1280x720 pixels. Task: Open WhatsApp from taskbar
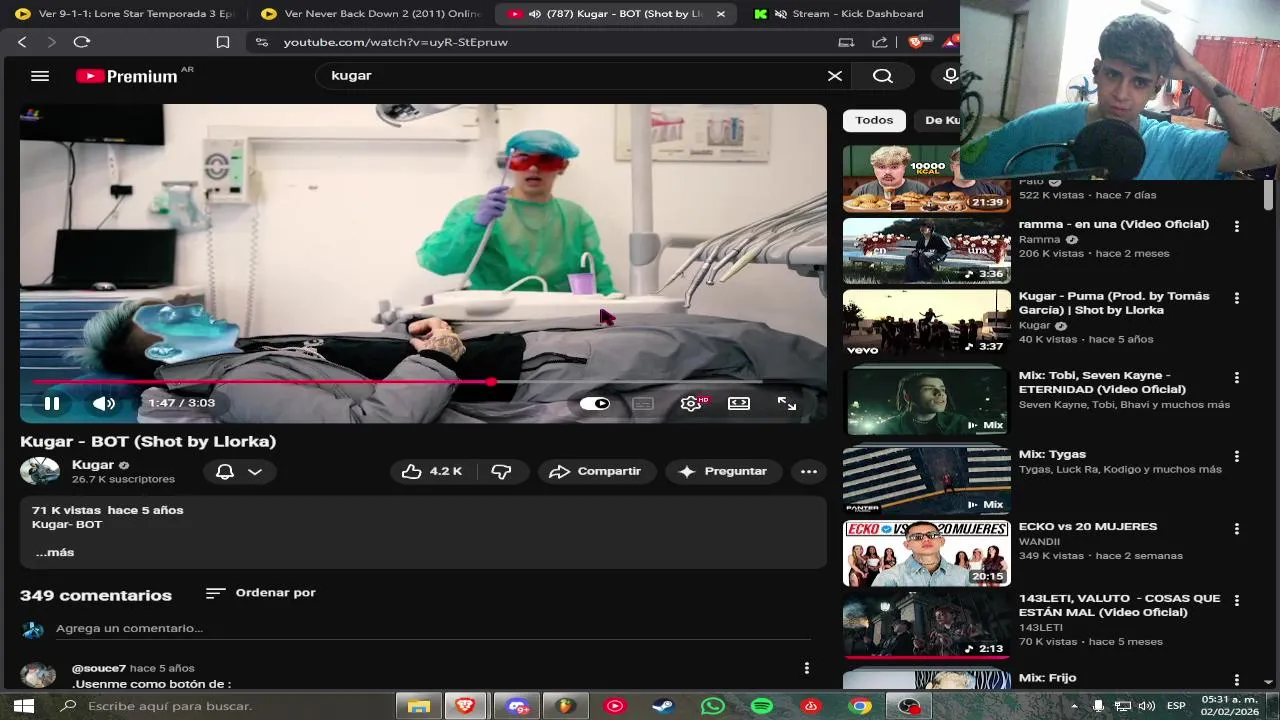point(713,706)
